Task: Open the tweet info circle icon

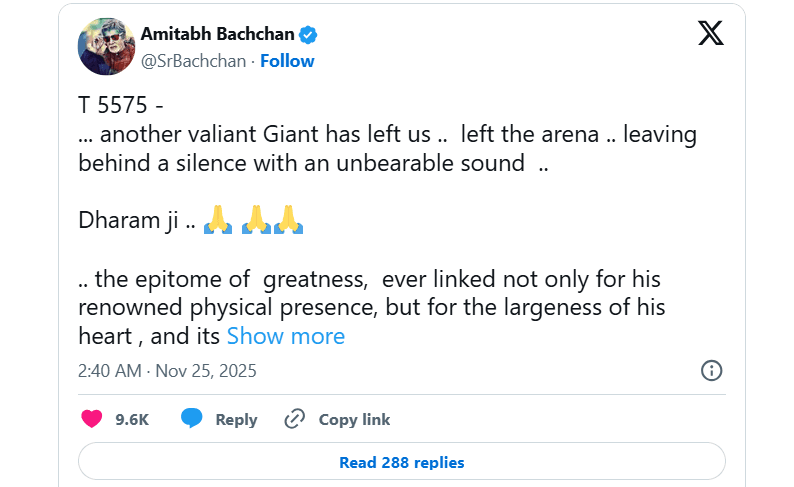Action: 711,371
